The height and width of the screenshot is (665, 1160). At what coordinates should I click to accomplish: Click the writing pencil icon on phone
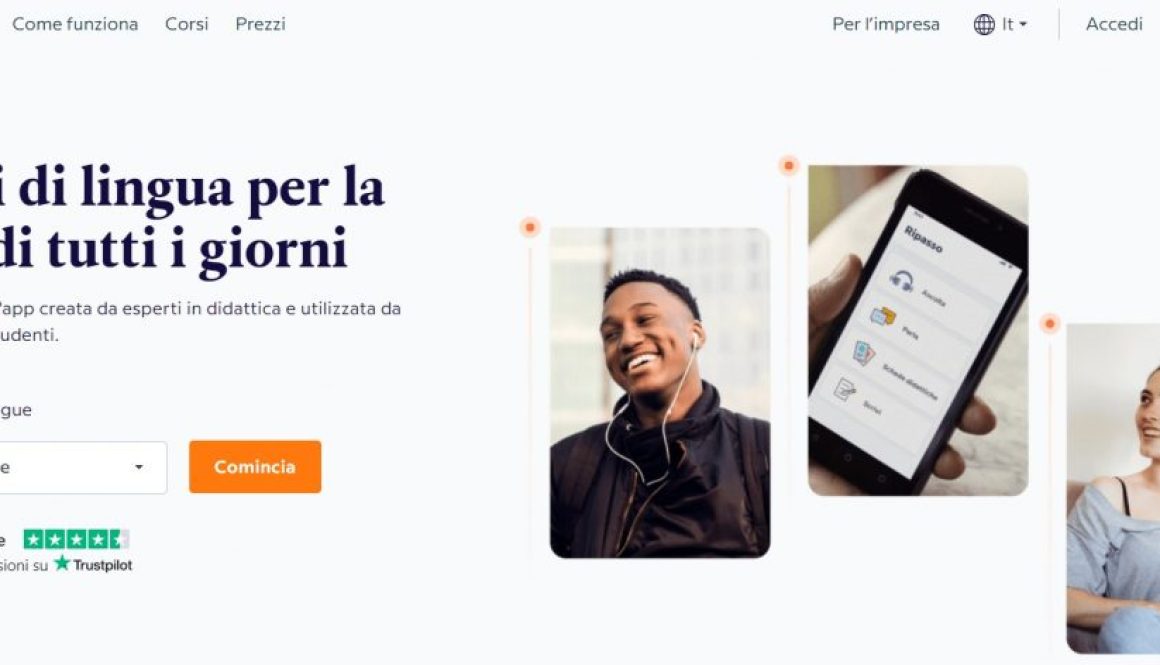(x=845, y=388)
